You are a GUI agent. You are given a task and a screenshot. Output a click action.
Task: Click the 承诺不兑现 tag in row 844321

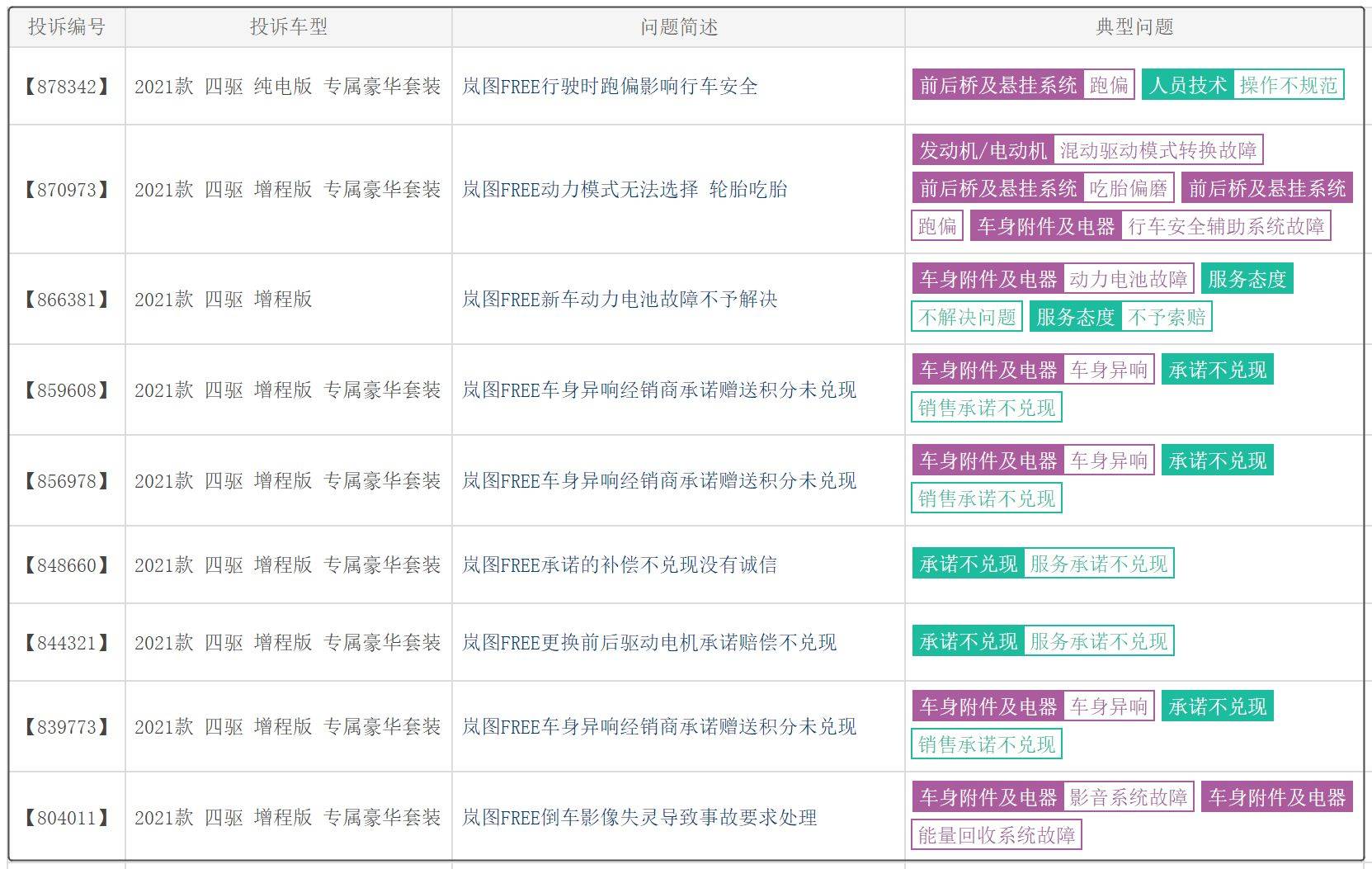(969, 641)
